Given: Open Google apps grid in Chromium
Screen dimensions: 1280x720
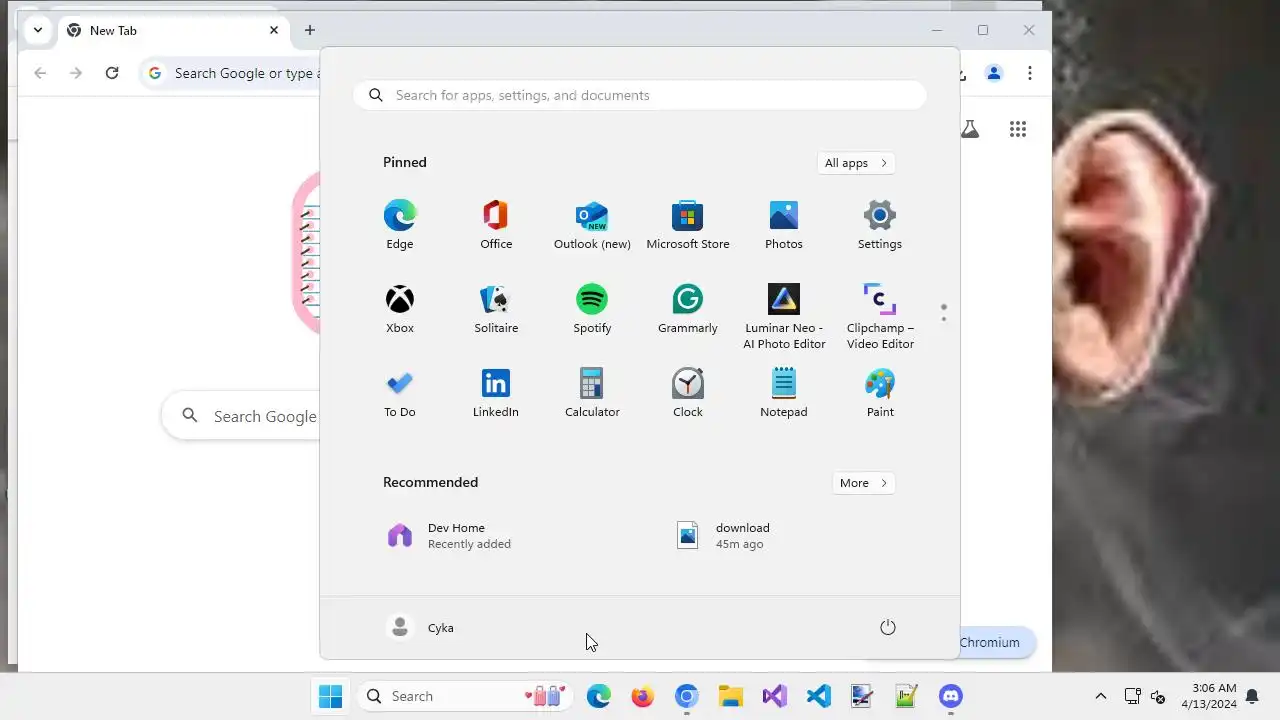Looking at the screenshot, I should 1018,129.
